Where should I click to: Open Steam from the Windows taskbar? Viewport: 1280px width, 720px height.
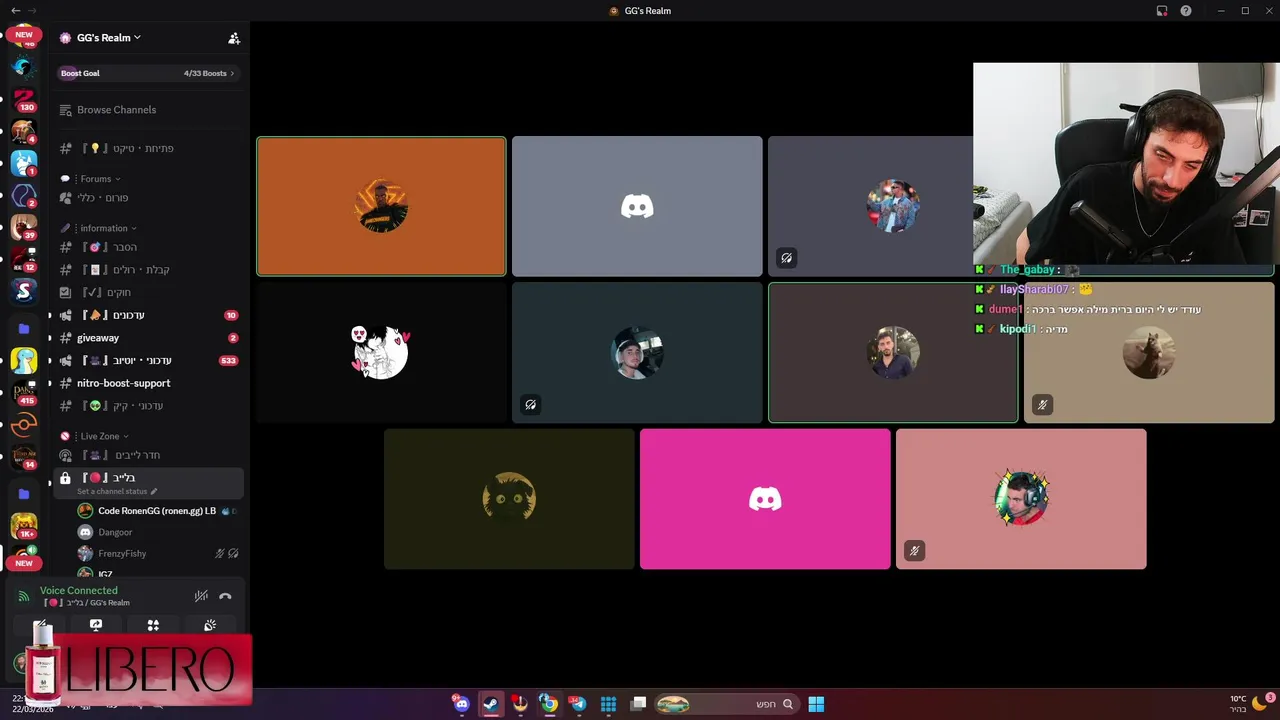click(x=491, y=704)
